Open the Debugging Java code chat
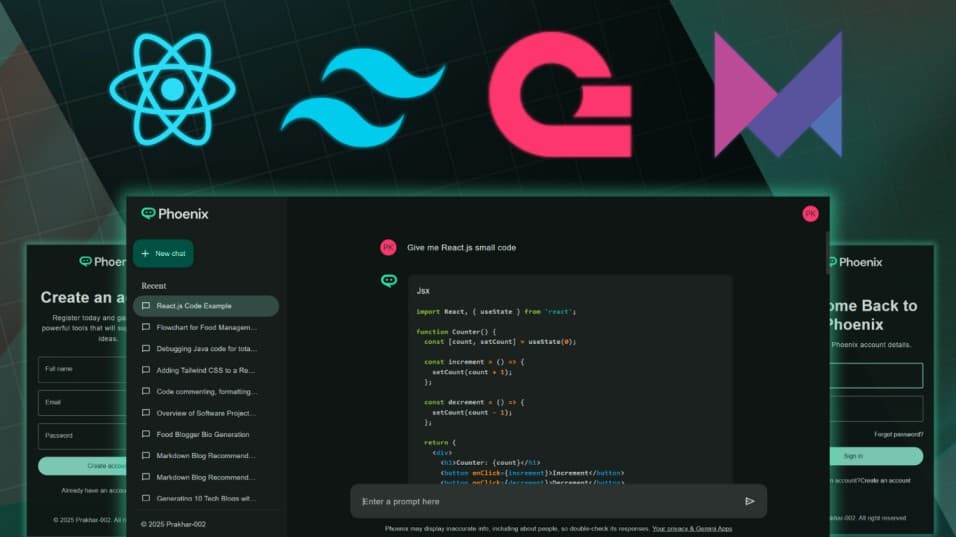The width and height of the screenshot is (956, 537). [206, 349]
